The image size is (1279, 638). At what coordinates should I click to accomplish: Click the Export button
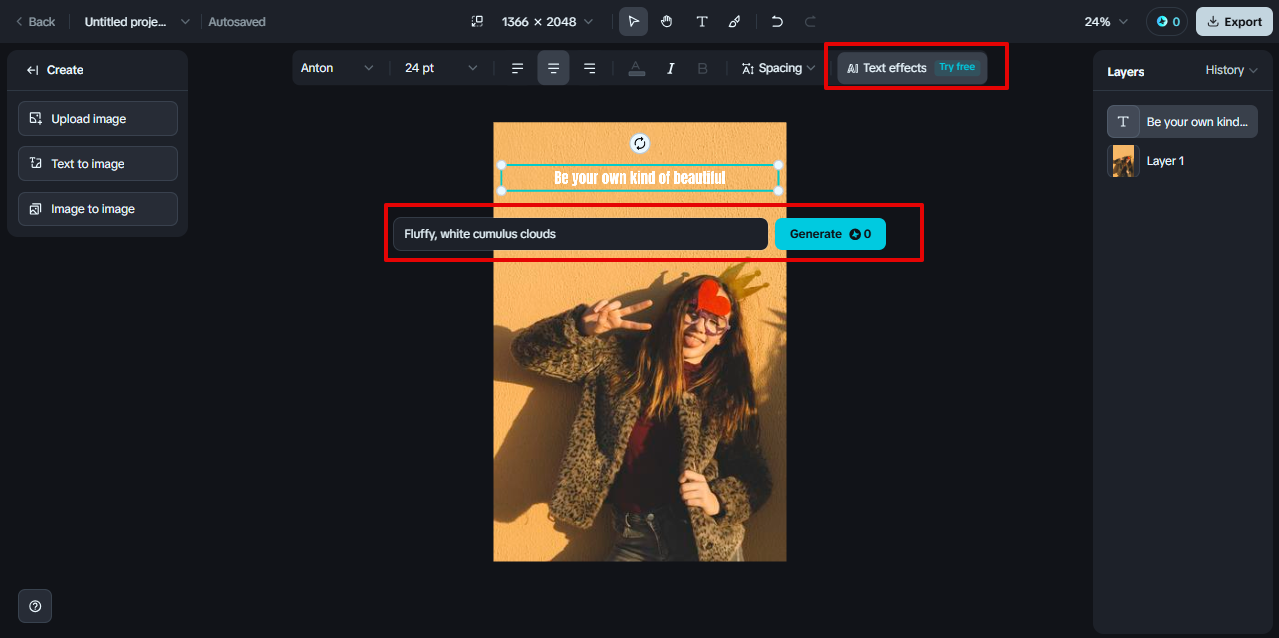(1234, 21)
